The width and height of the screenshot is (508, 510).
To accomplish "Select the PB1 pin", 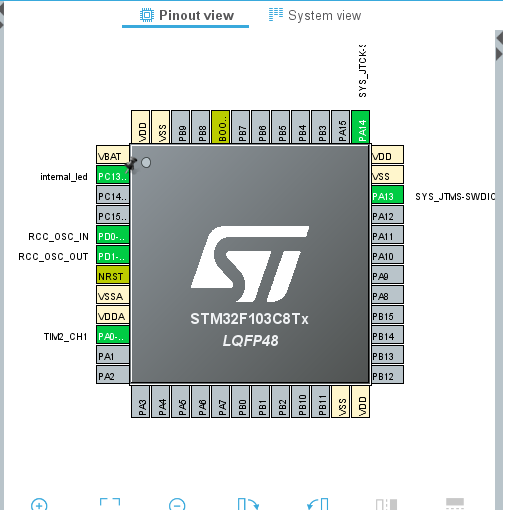I will click(260, 402).
